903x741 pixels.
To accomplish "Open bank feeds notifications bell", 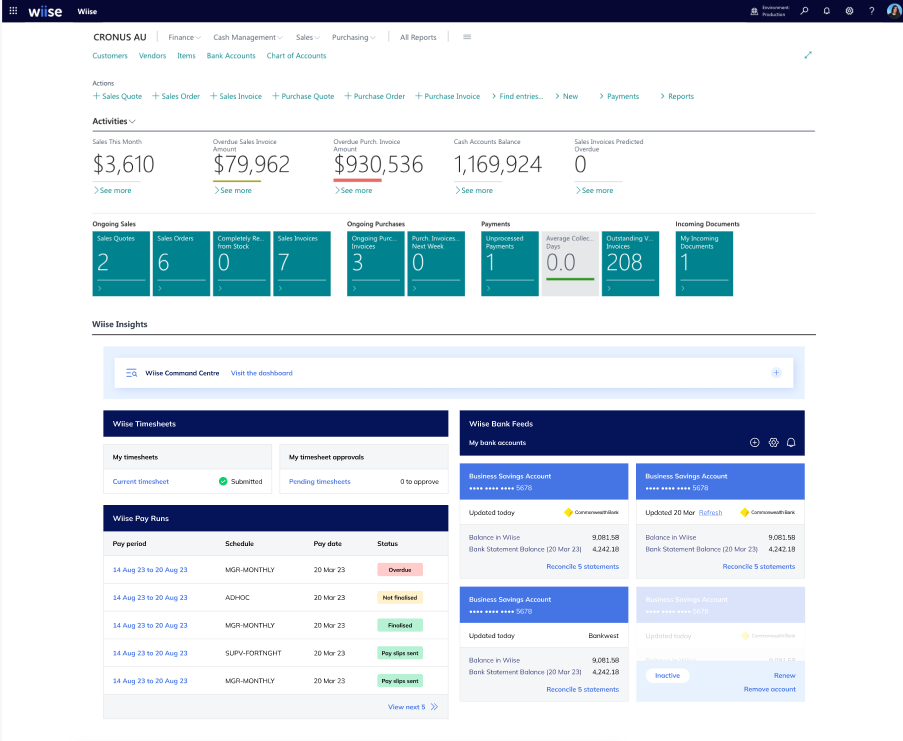I will coord(791,442).
